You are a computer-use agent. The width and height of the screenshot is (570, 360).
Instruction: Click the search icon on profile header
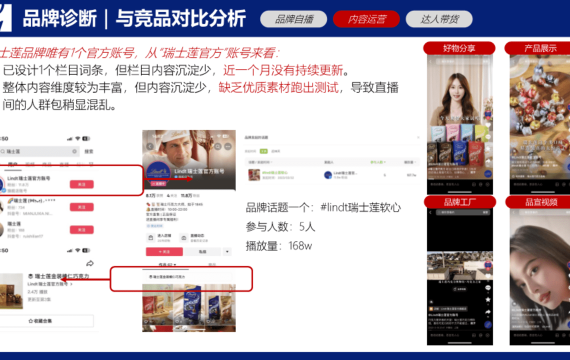coord(218,147)
